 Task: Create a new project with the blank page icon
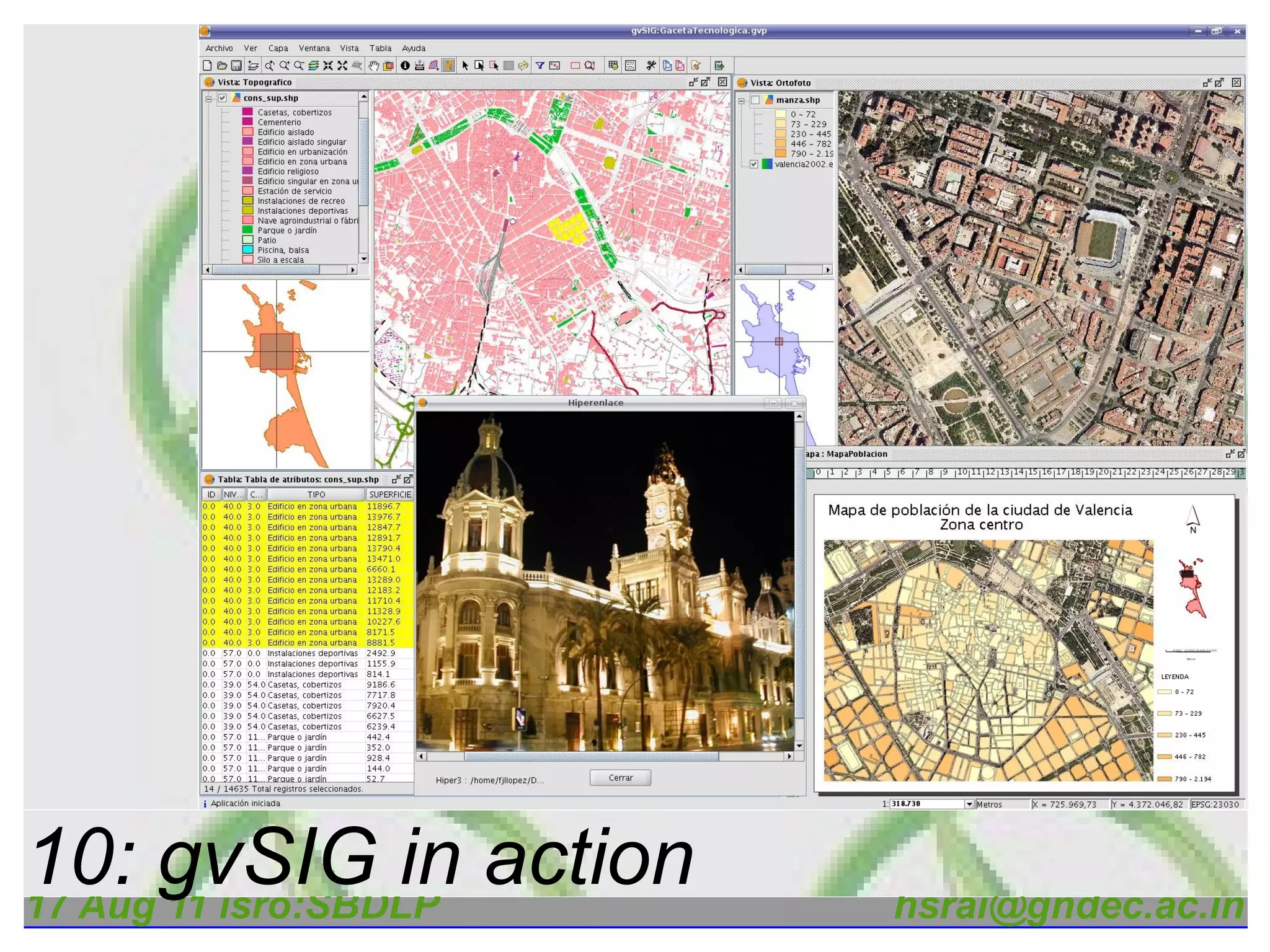coord(207,66)
